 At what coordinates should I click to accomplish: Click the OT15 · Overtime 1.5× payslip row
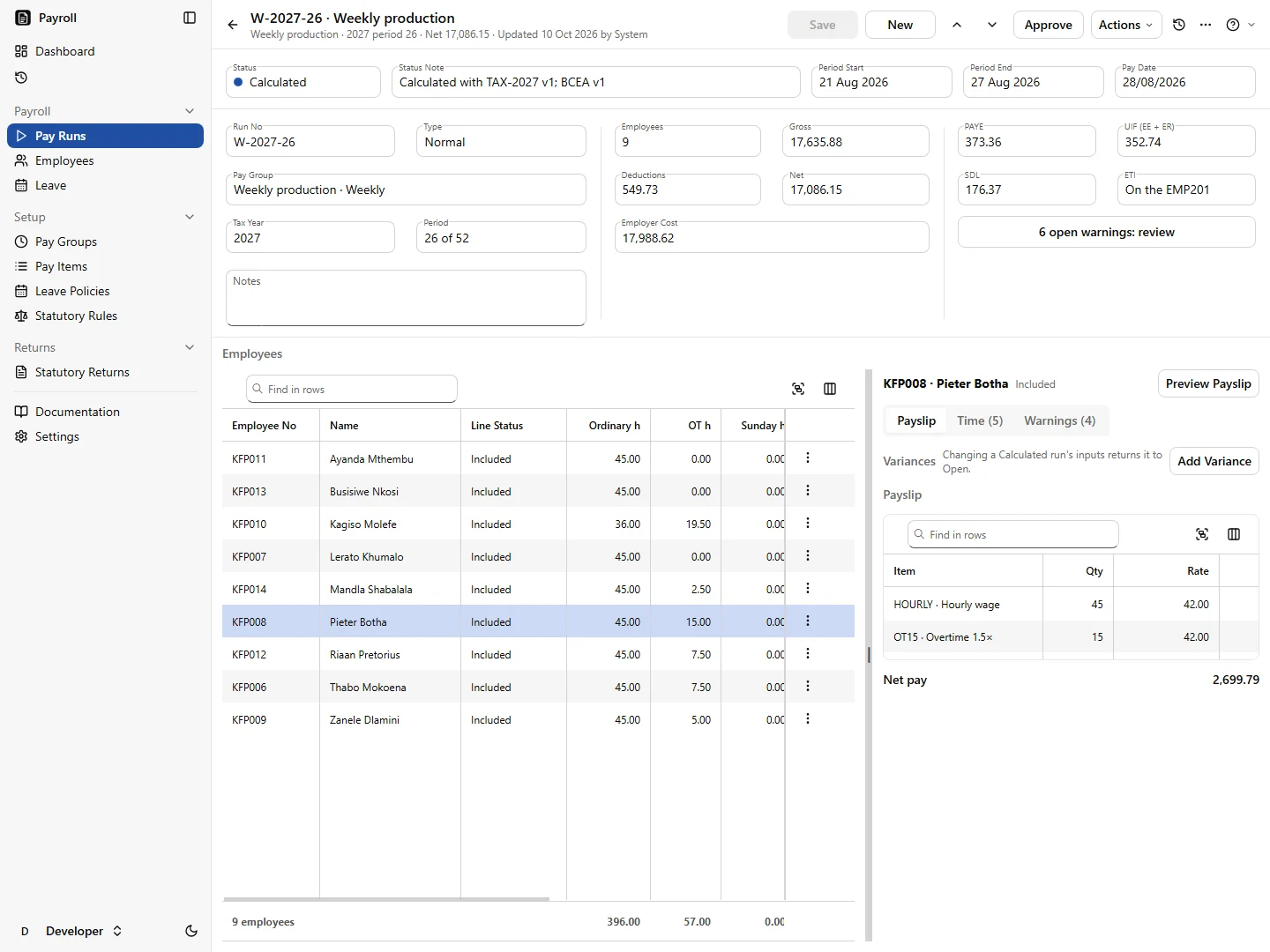(x=1071, y=636)
